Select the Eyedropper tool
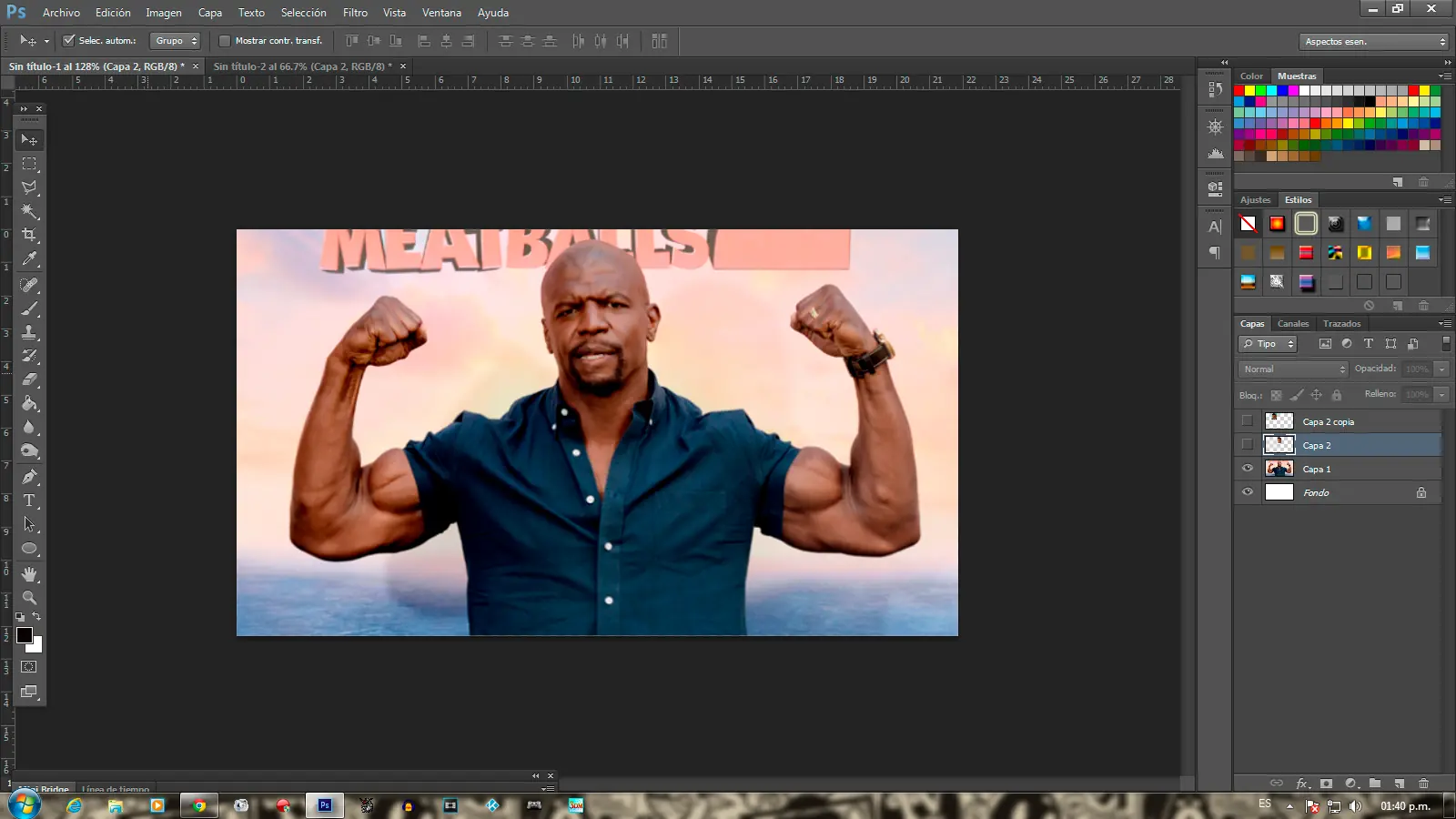This screenshot has height=819, width=1456. pos(29,259)
